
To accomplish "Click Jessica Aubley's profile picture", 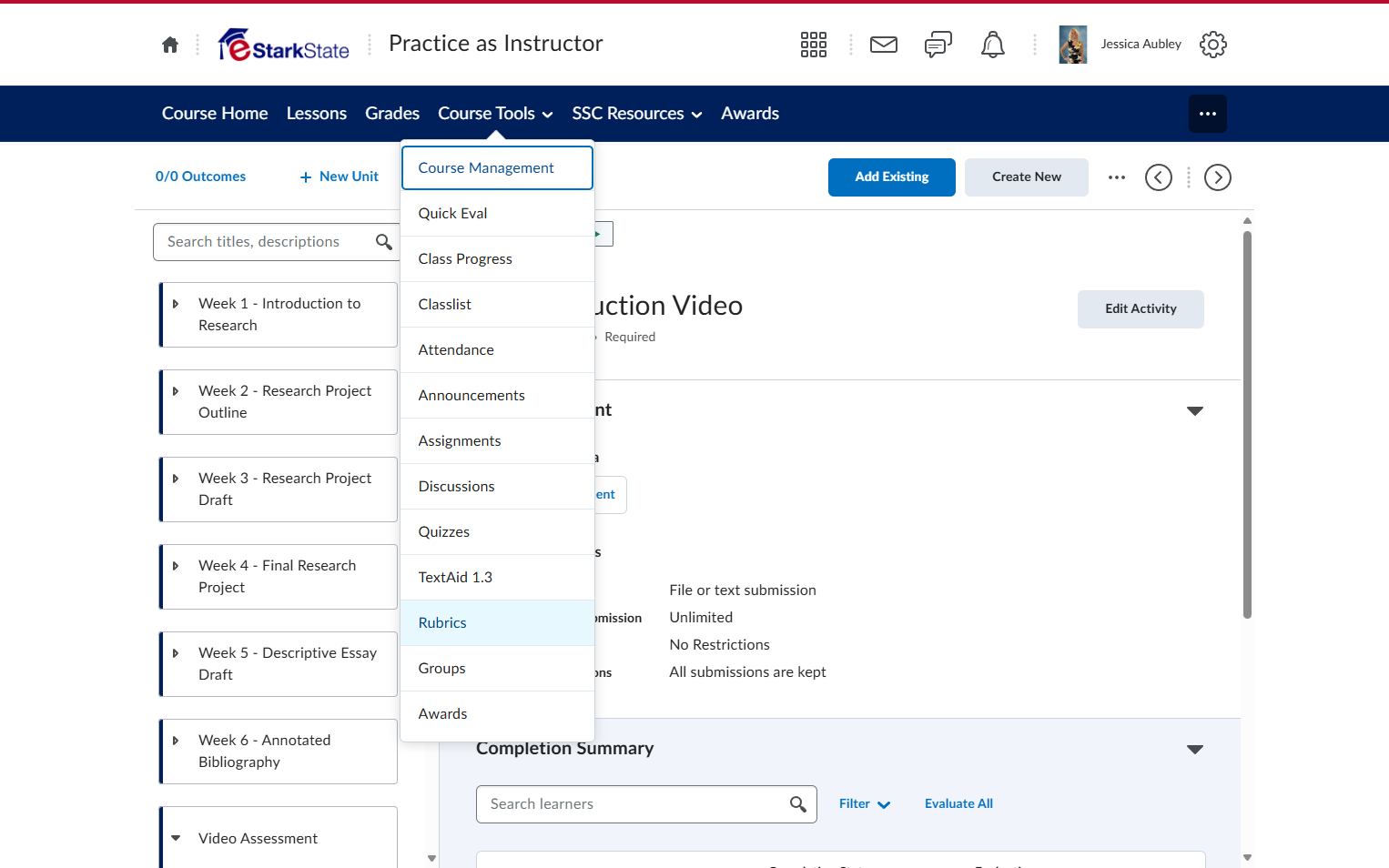I will [x=1073, y=45].
